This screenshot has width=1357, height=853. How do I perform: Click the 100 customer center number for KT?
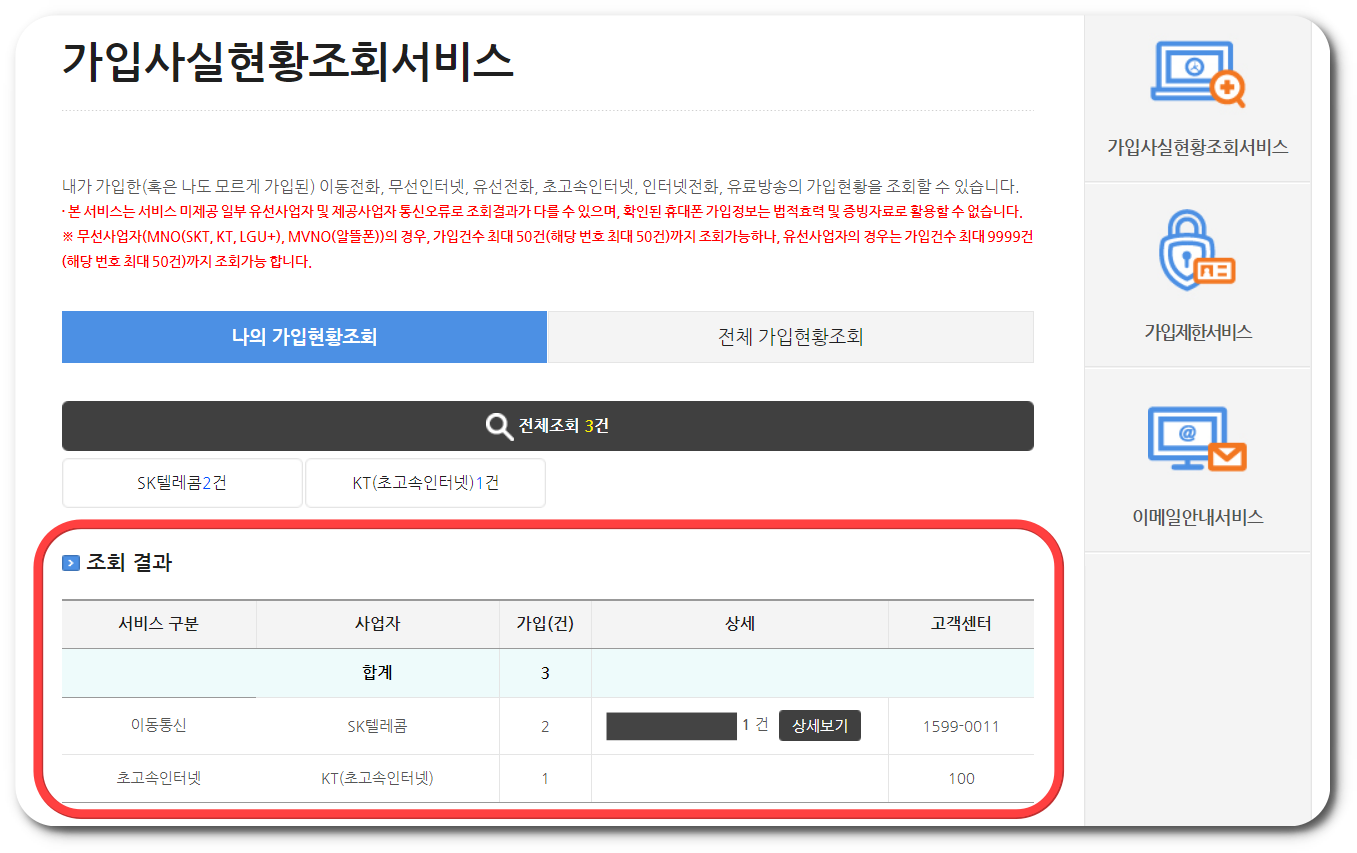[x=961, y=778]
